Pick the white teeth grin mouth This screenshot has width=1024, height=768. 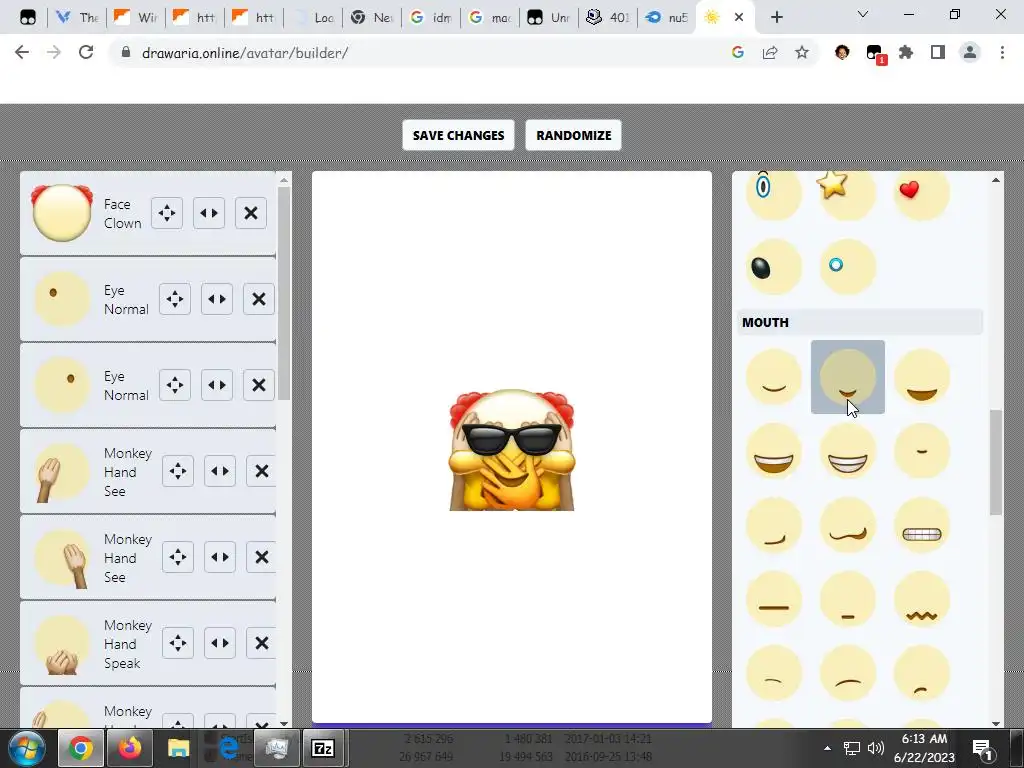point(848,451)
